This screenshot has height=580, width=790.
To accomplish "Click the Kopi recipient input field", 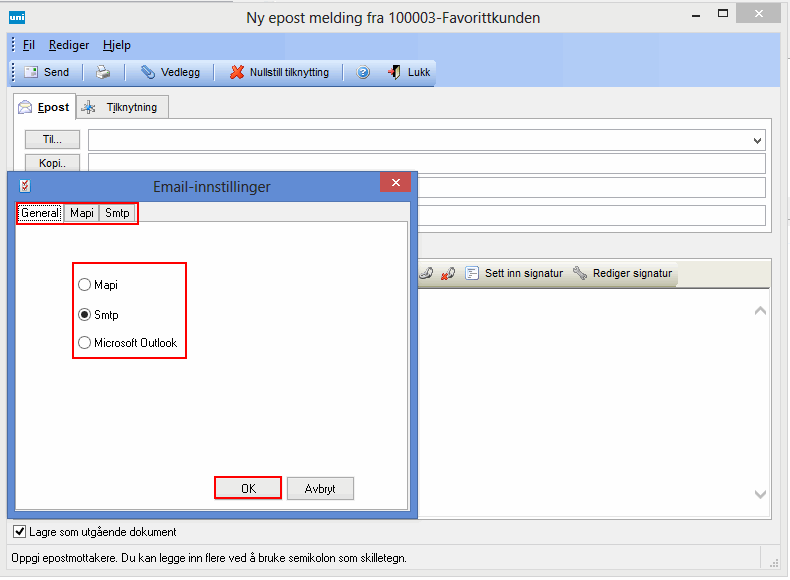I will click(x=426, y=164).
